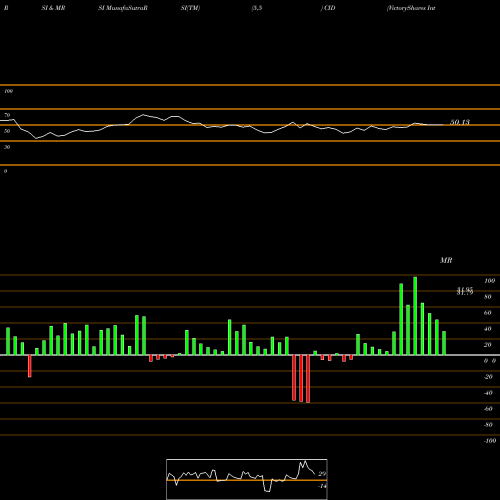The image size is (500, 500).
Task: Click the 60 label on the MR axis
Action: pyautogui.click(x=488, y=313)
